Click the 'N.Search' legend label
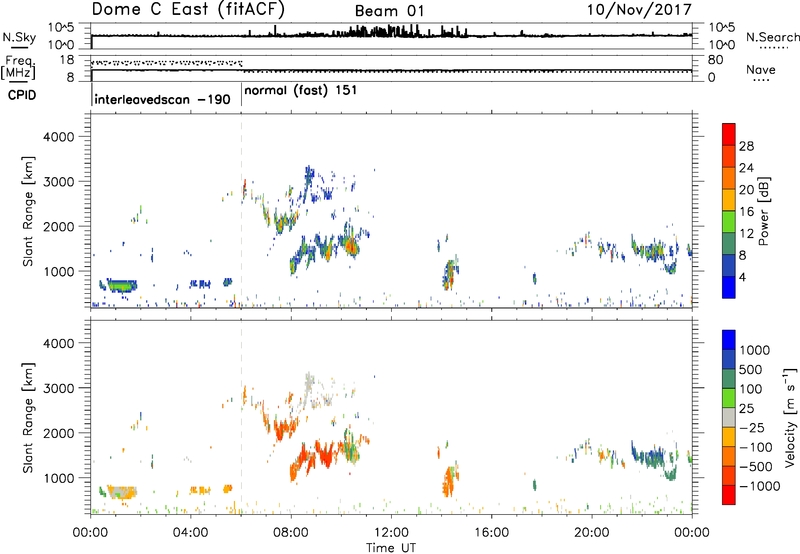 [x=773, y=37]
